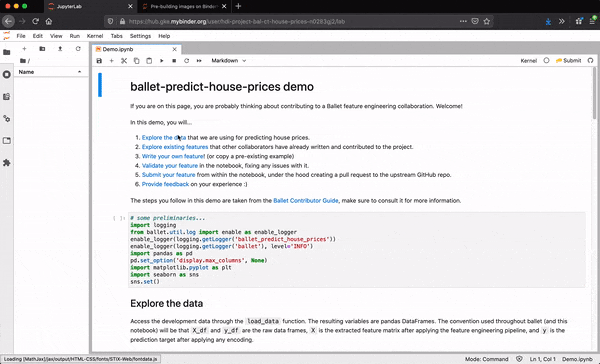The height and width of the screenshot is (364, 600).
Task: Paste cells from the clipboard
Action: pyautogui.click(x=149, y=60)
